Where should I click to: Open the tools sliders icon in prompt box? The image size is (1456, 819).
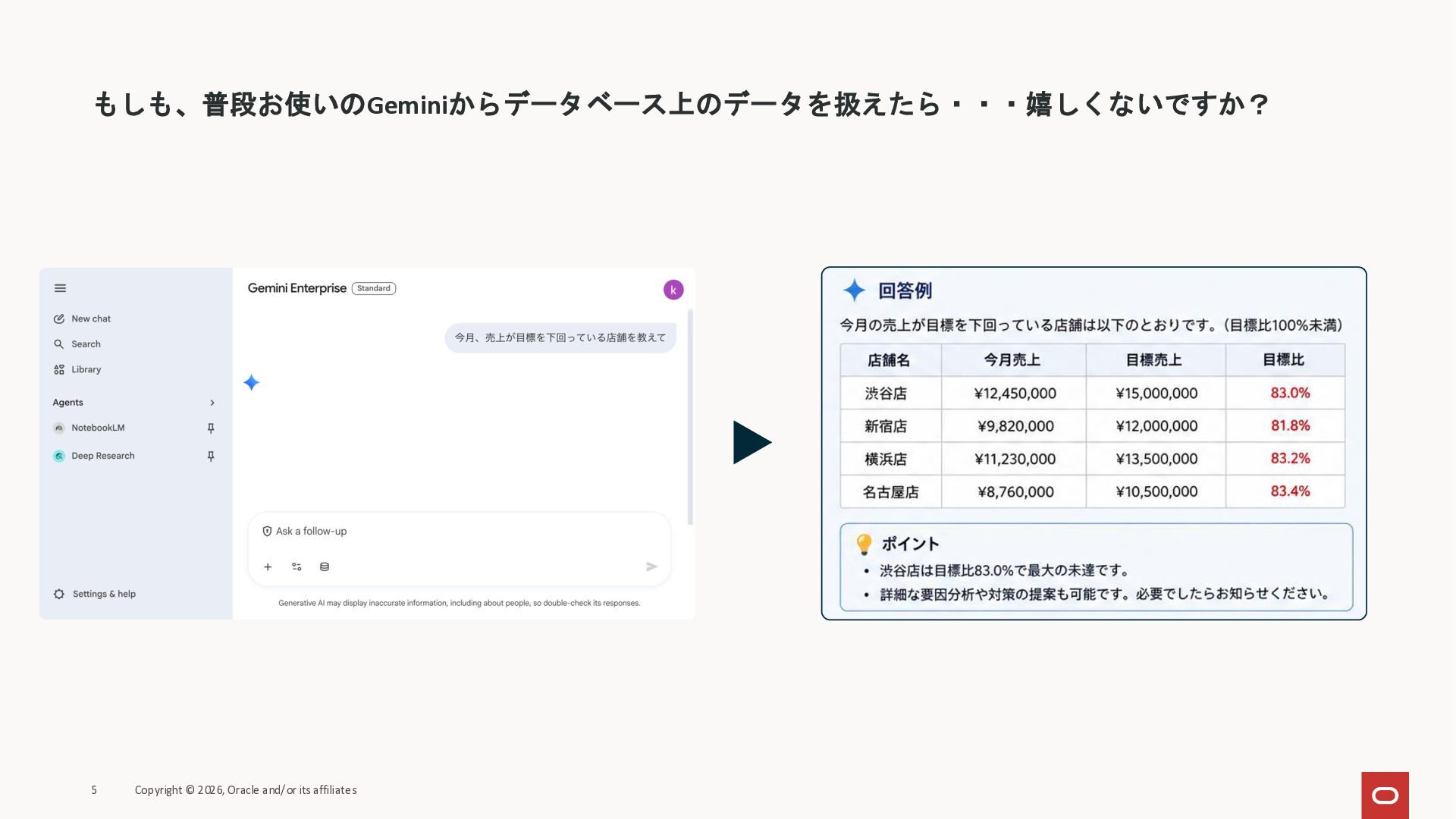pos(297,567)
